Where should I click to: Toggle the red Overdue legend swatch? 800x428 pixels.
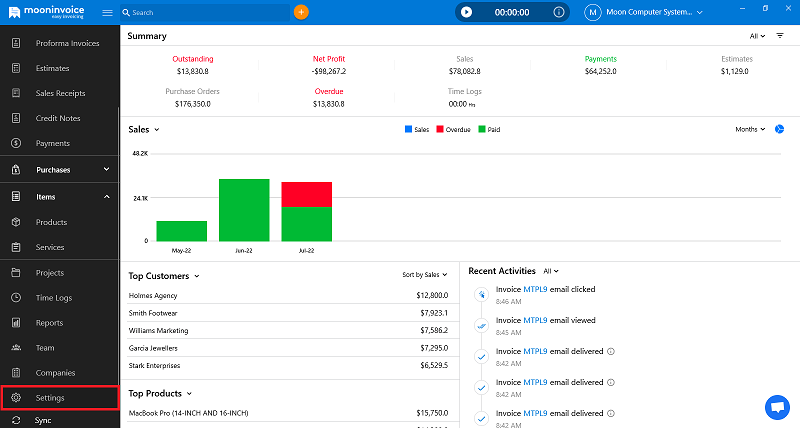(440, 130)
